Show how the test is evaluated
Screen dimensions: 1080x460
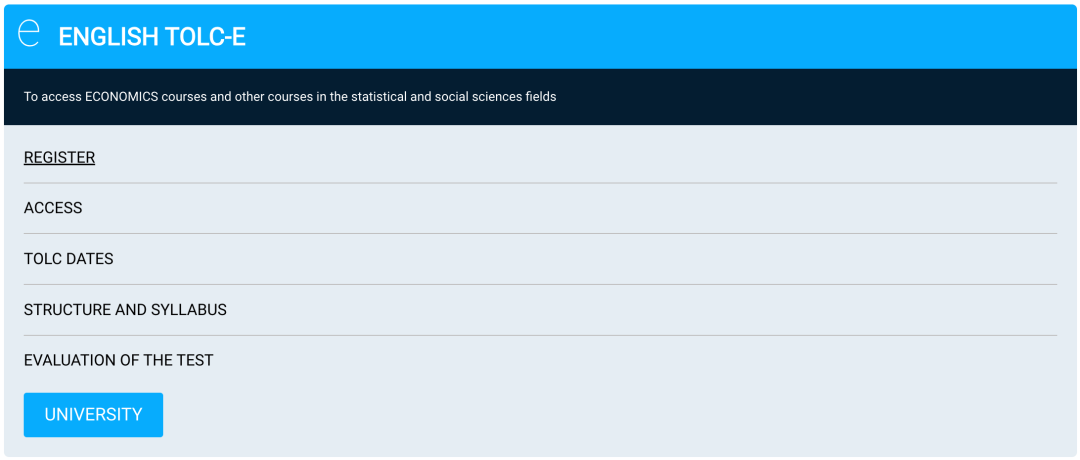[119, 360]
